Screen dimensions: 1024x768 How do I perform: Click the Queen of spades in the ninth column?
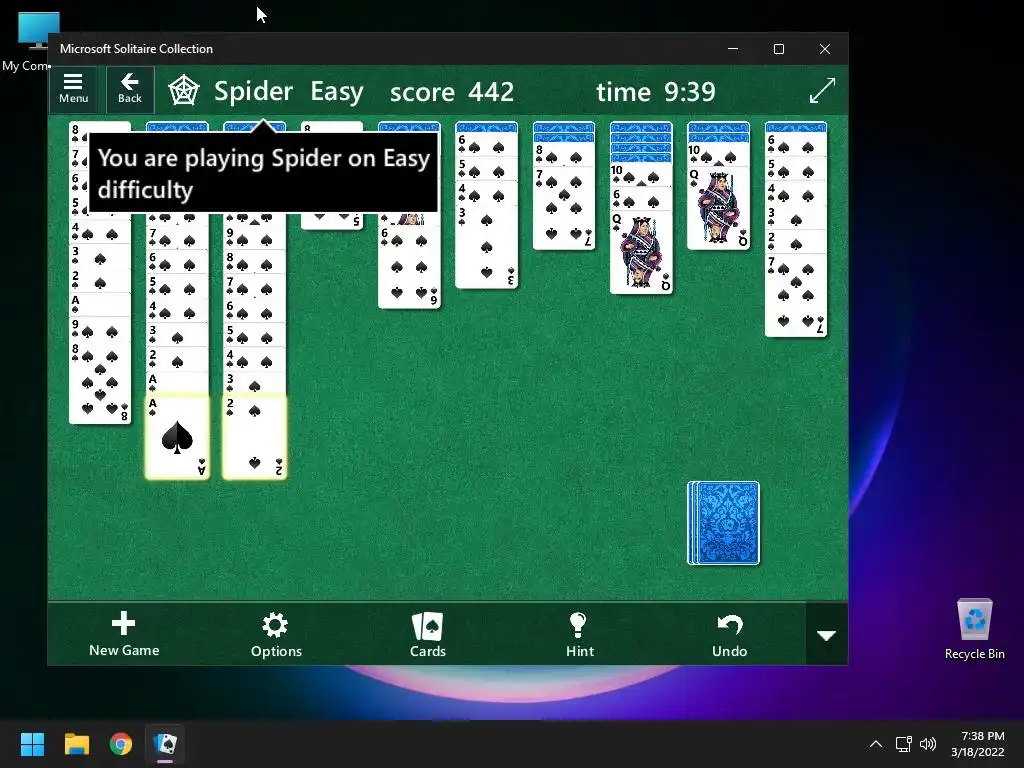click(x=718, y=208)
